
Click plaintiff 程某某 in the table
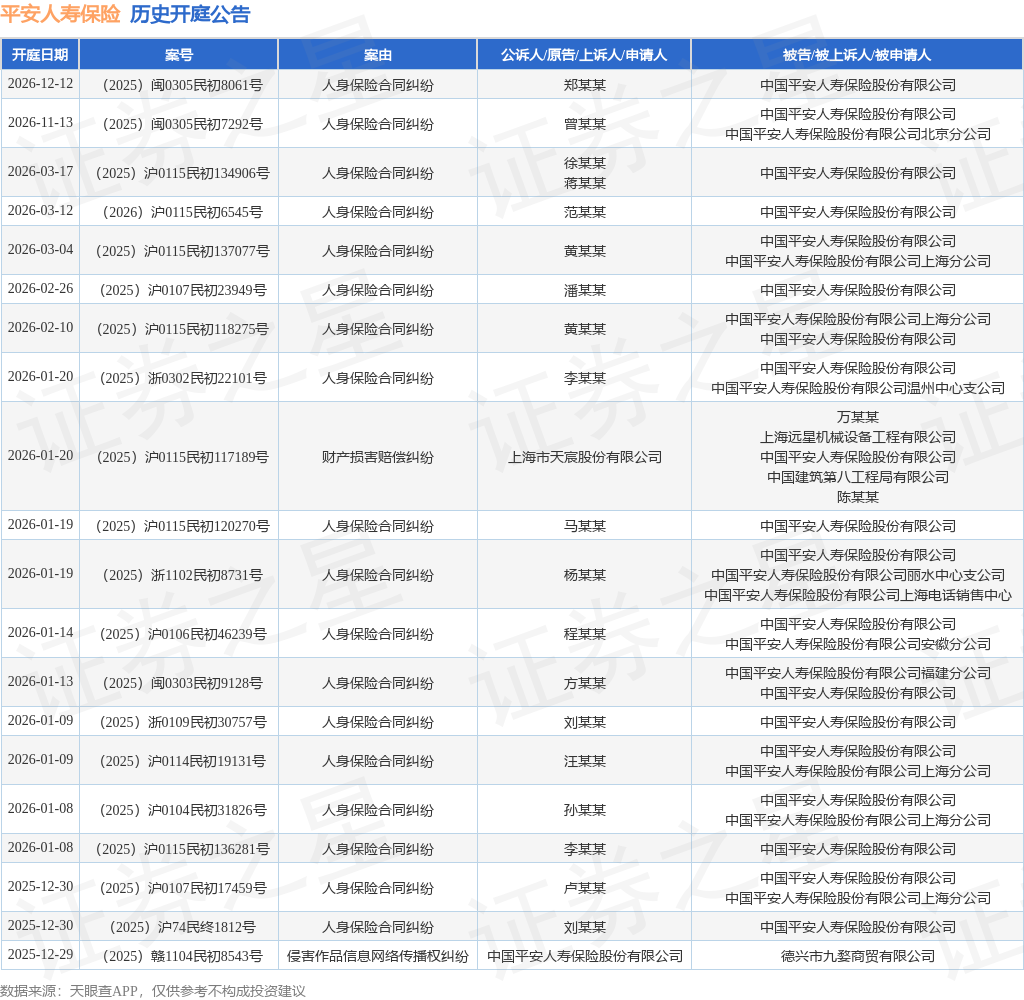tap(584, 634)
